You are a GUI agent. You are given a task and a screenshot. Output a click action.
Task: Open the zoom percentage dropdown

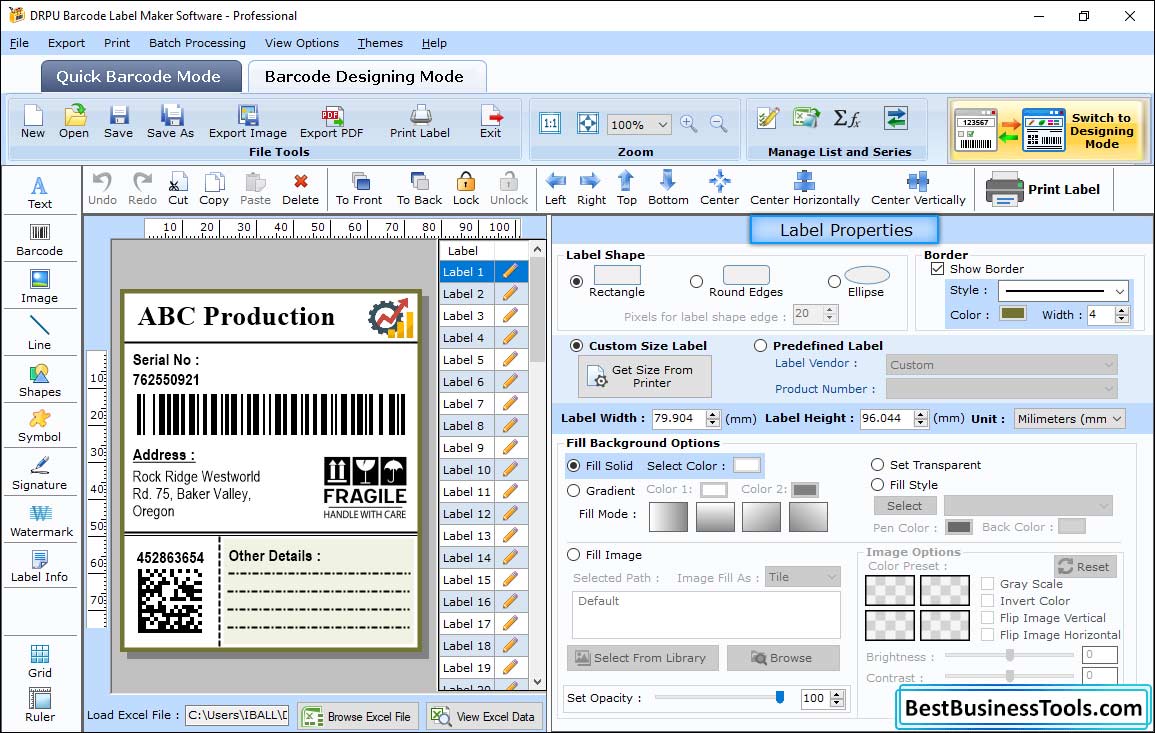coord(663,124)
